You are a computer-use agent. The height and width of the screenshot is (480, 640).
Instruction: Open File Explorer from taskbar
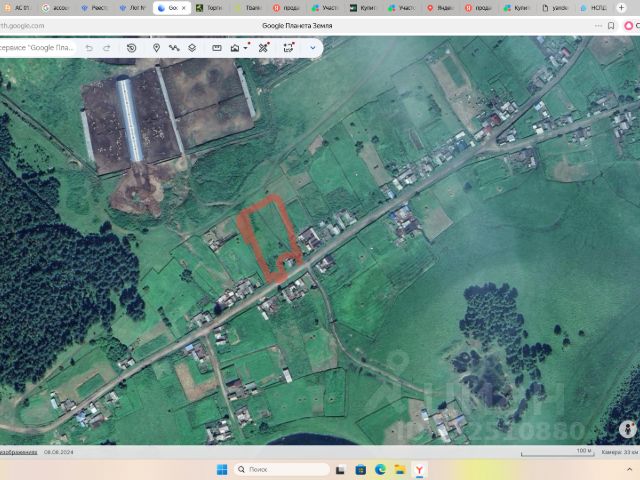pos(400,470)
